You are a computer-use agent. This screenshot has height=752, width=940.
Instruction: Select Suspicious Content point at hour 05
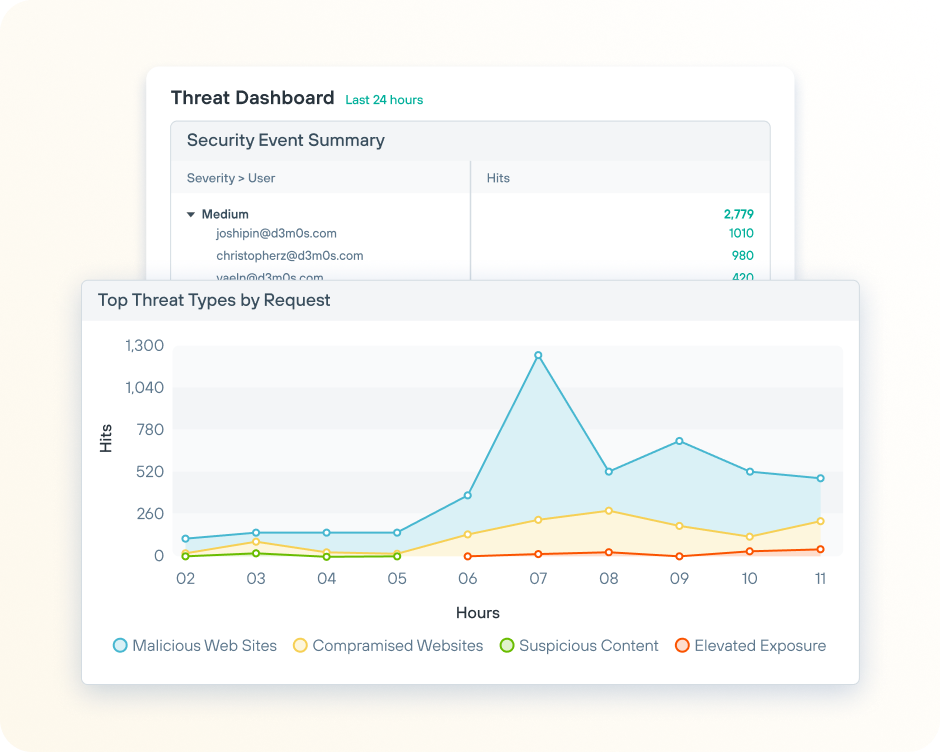[397, 557]
